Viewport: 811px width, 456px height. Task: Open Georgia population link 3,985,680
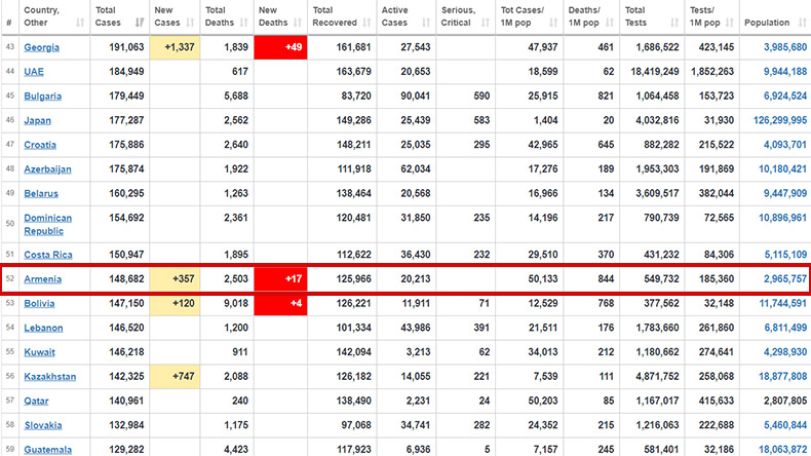pos(785,47)
